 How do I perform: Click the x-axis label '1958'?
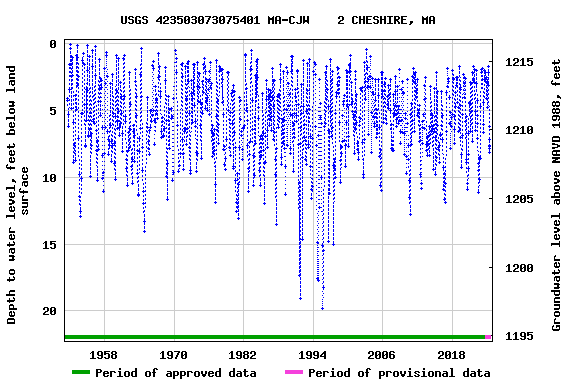pyautogui.click(x=104, y=355)
